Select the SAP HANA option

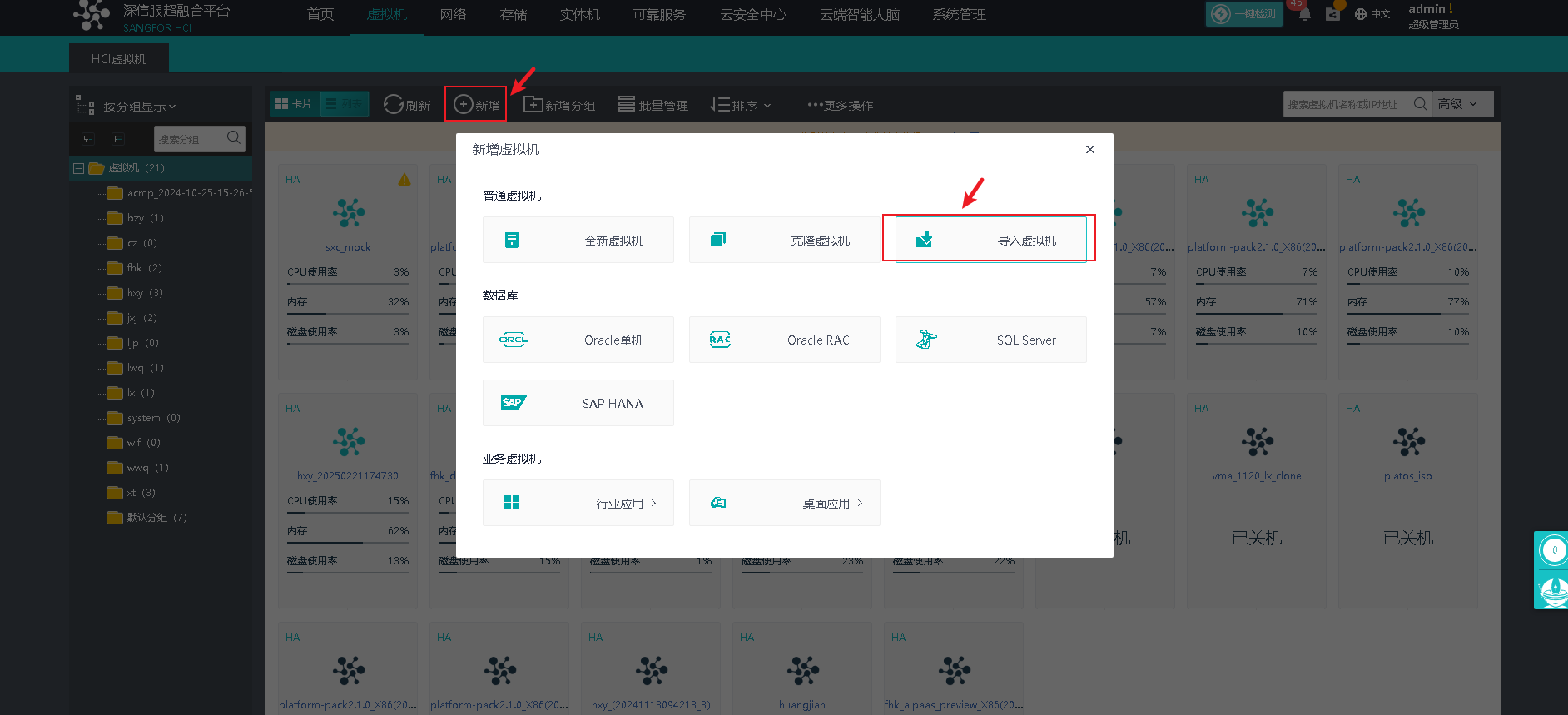(578, 403)
